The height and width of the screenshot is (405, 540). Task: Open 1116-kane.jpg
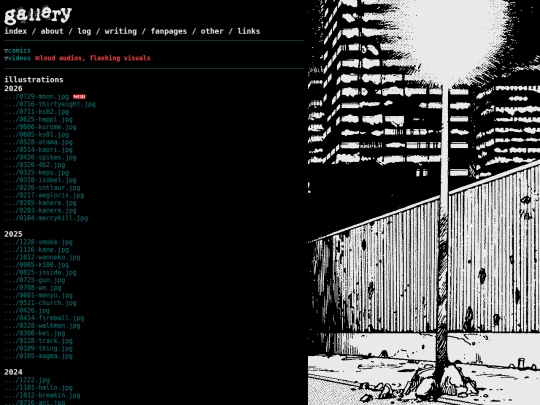[37, 250]
